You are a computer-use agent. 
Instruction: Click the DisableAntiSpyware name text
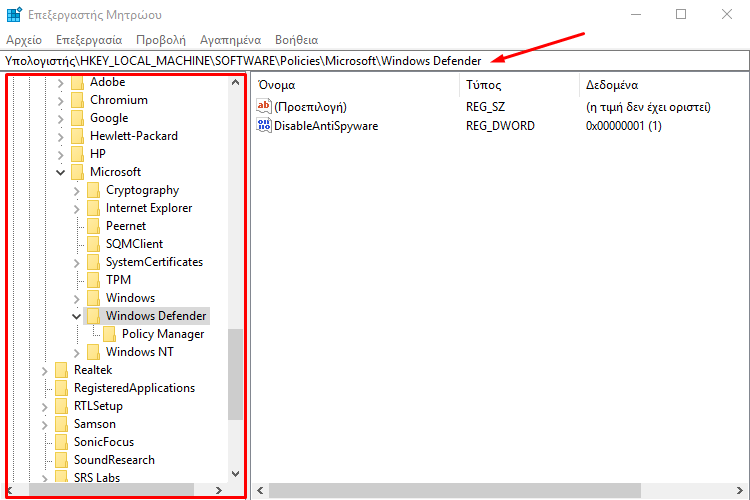[x=326, y=126]
